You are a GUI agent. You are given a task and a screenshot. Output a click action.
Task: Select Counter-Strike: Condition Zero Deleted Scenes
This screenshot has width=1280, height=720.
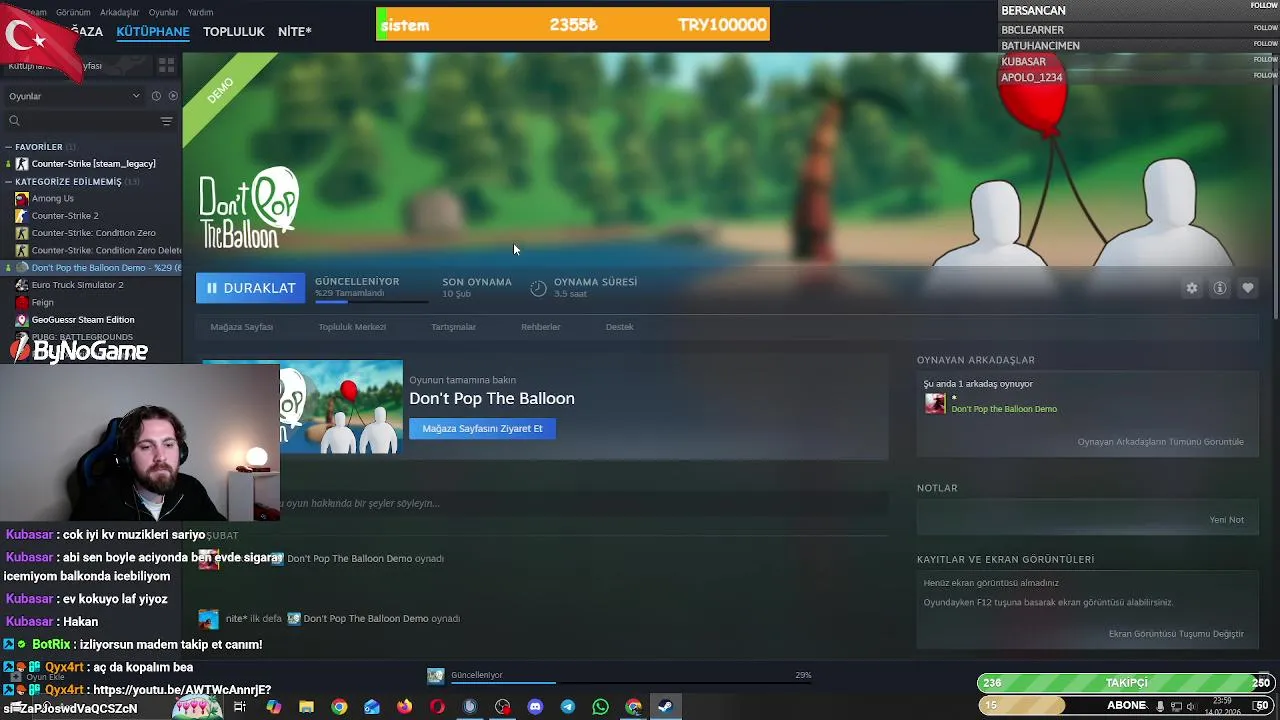pyautogui.click(x=106, y=250)
